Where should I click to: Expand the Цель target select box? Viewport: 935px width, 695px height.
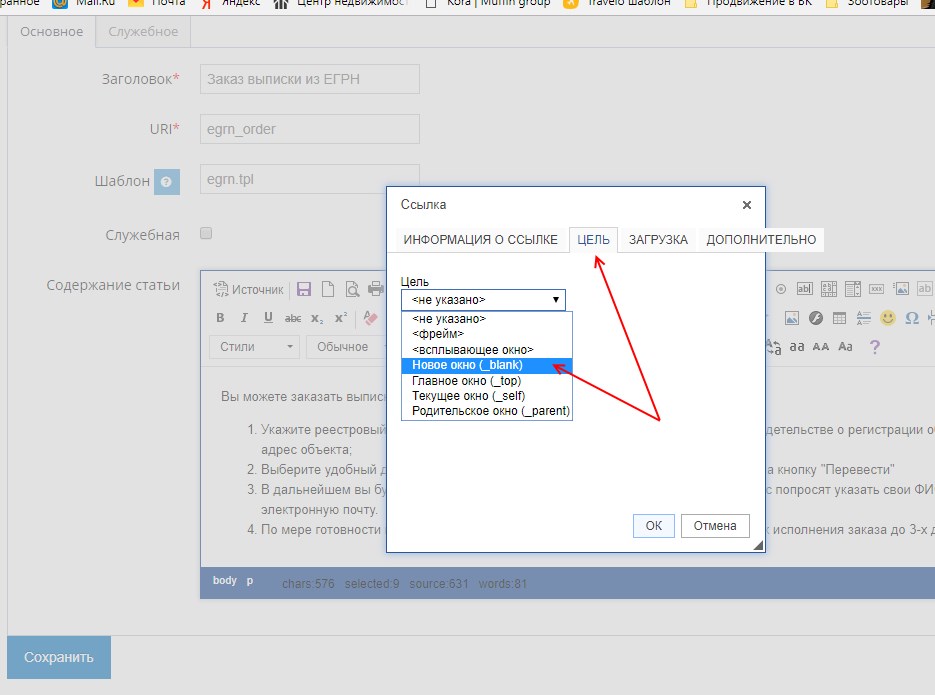pos(483,300)
